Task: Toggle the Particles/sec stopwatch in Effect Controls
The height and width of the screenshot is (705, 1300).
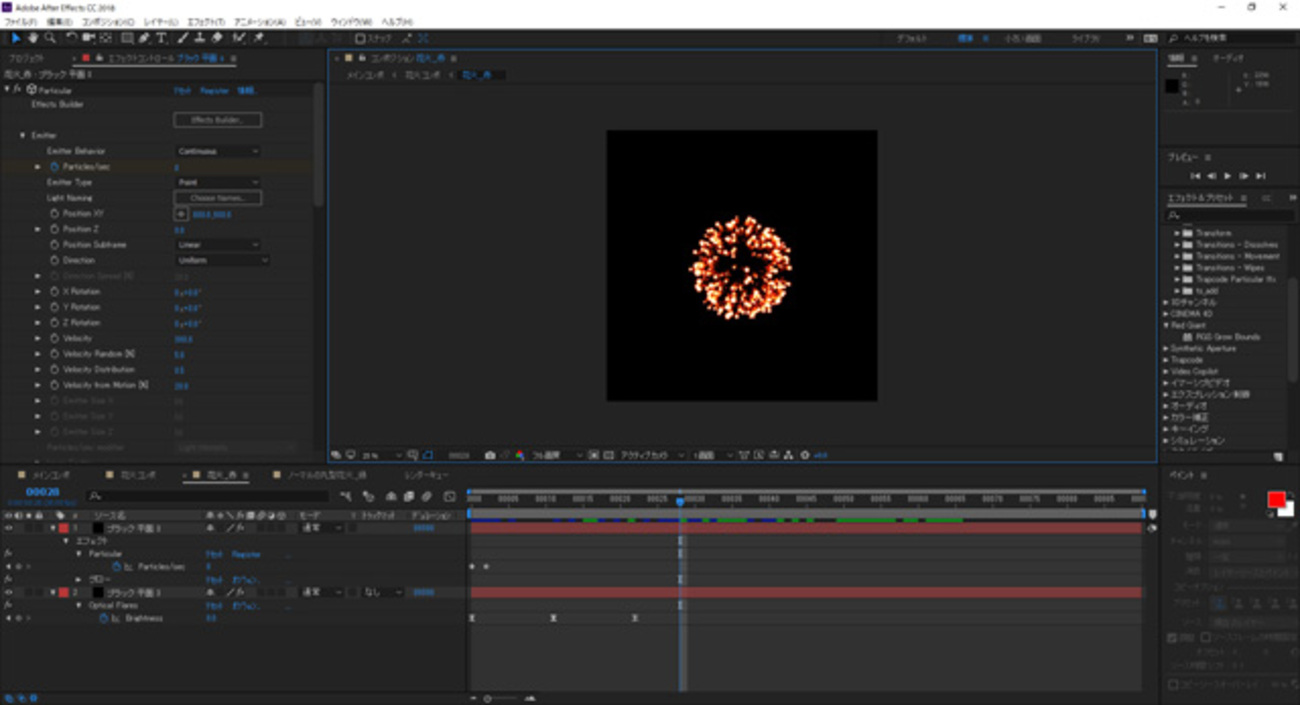Action: (x=54, y=167)
